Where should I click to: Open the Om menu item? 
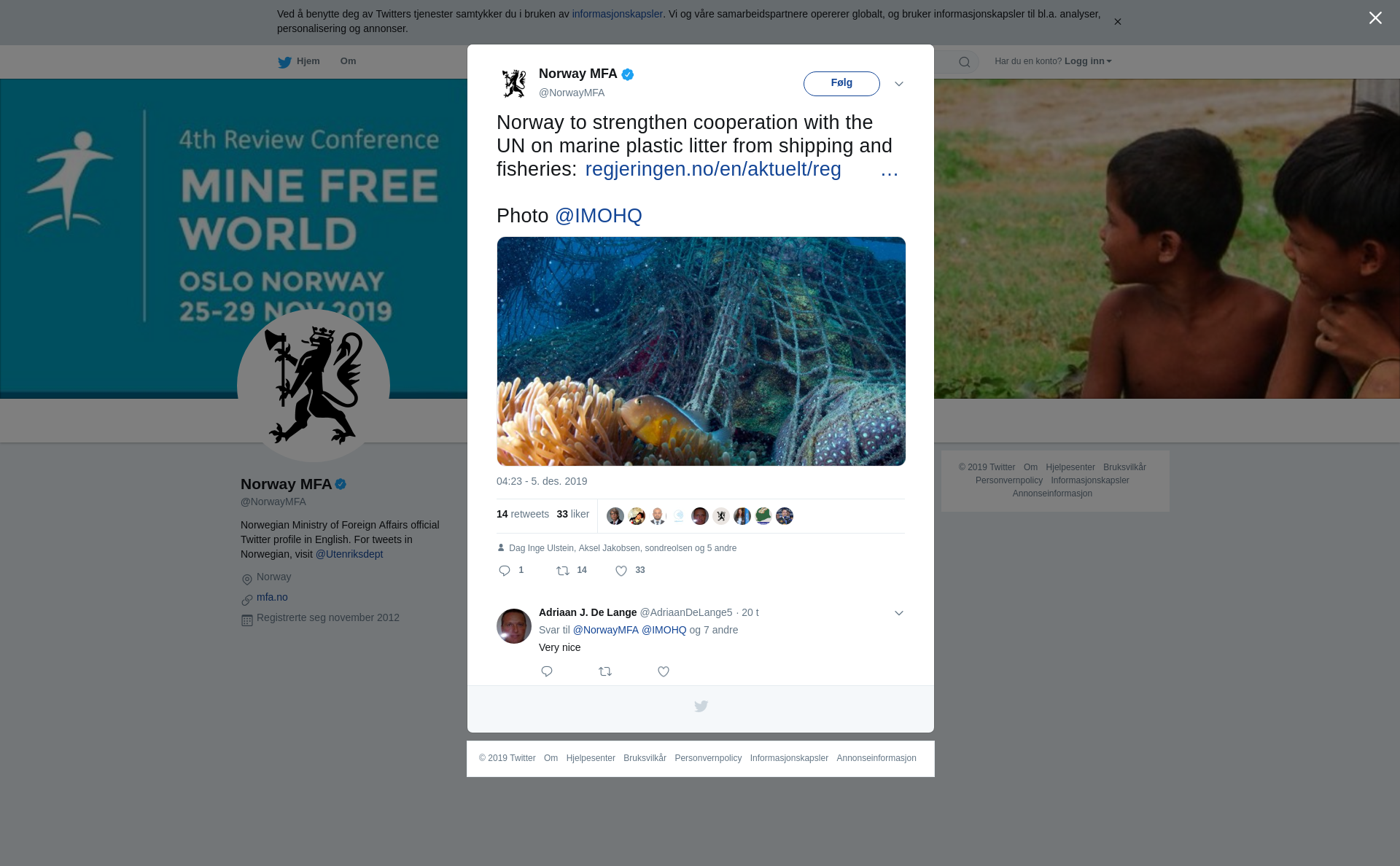(x=348, y=61)
